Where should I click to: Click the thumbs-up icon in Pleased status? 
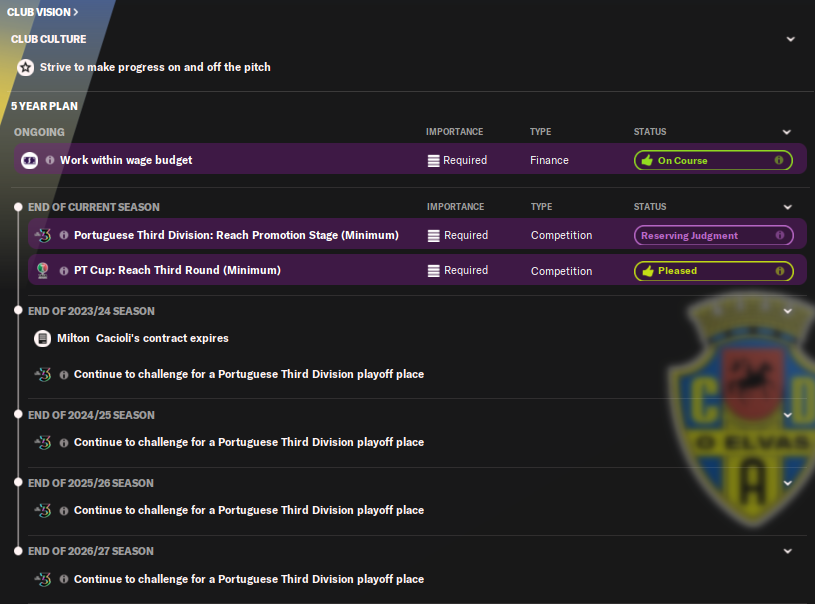point(648,271)
